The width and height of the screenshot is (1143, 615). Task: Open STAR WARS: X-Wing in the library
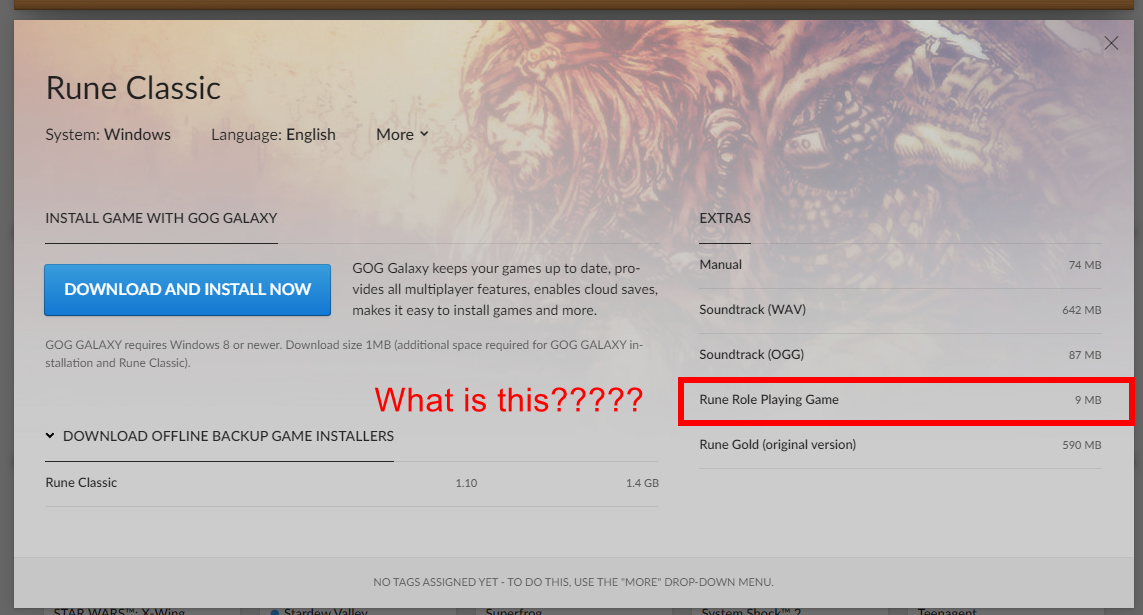pyautogui.click(x=120, y=610)
